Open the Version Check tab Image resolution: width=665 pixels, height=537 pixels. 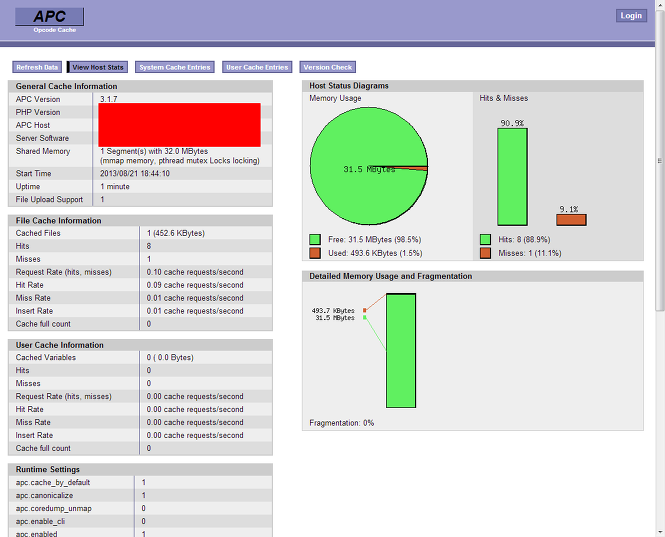click(x=327, y=67)
